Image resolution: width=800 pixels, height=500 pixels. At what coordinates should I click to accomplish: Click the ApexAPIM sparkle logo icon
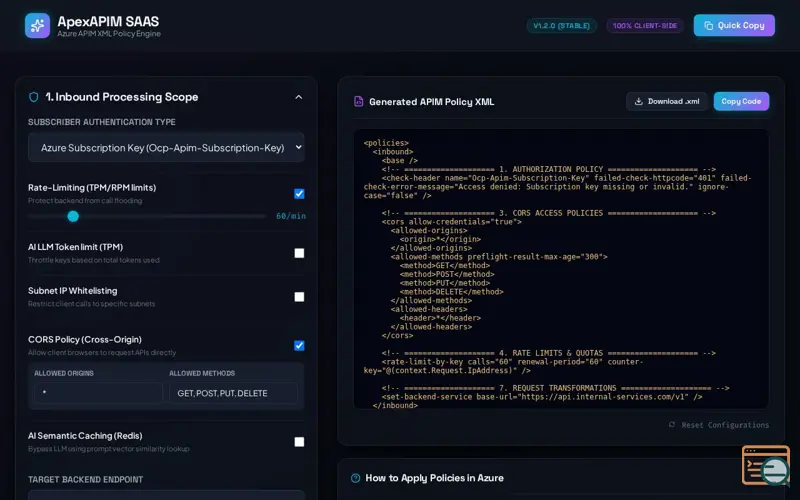point(37,26)
